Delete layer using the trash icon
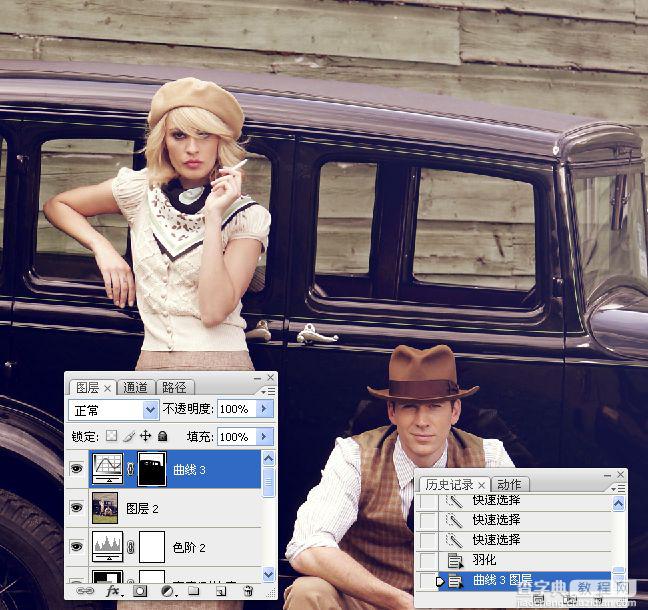This screenshot has height=610, width=648. pos(248,591)
